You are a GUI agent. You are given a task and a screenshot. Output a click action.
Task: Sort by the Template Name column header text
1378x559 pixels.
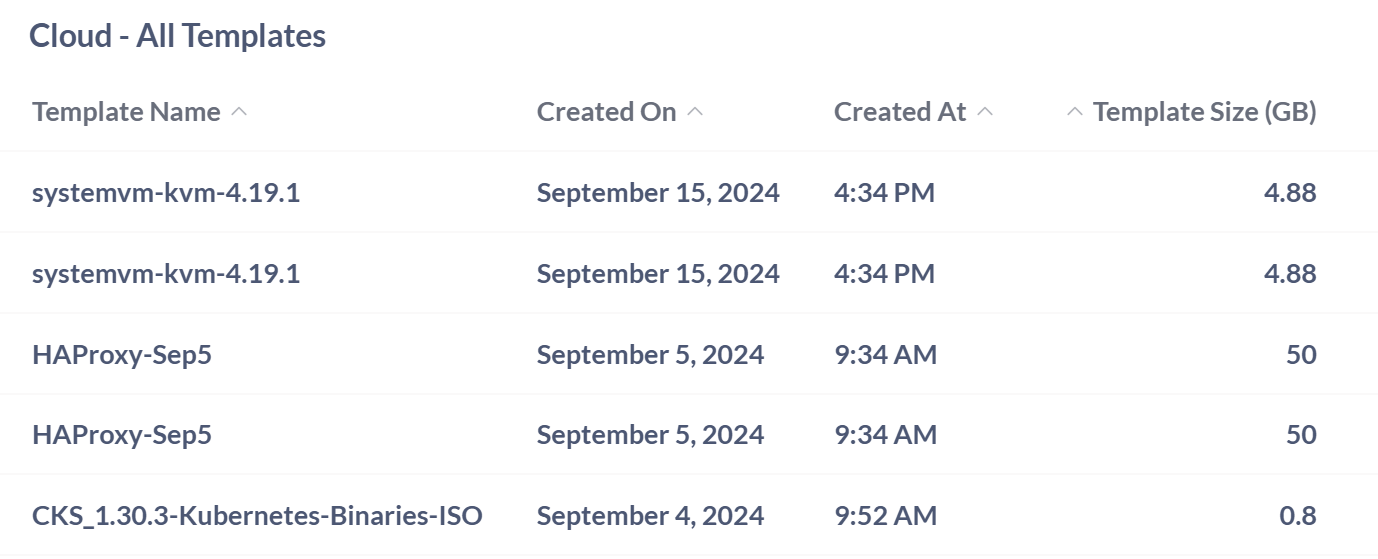click(126, 112)
